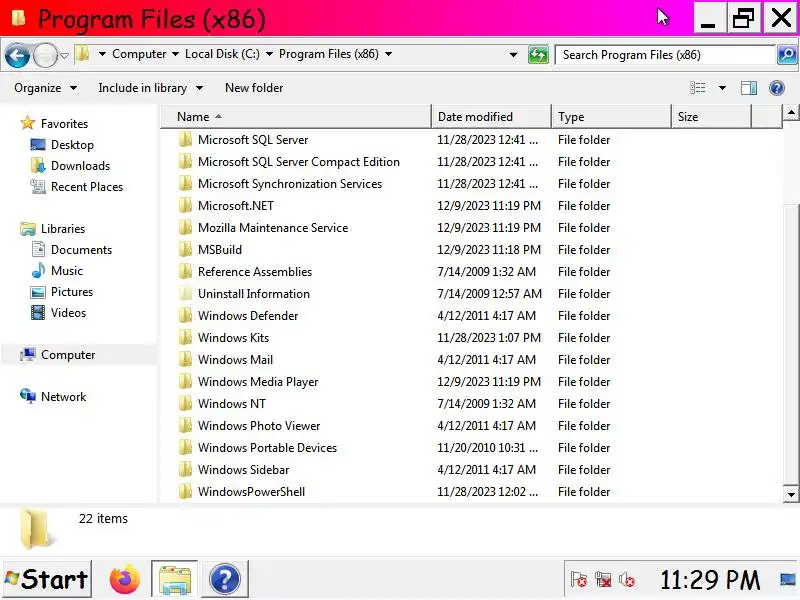Click muted volume speaker tray icon
Viewport: 800px width, 600px height.
click(x=627, y=580)
